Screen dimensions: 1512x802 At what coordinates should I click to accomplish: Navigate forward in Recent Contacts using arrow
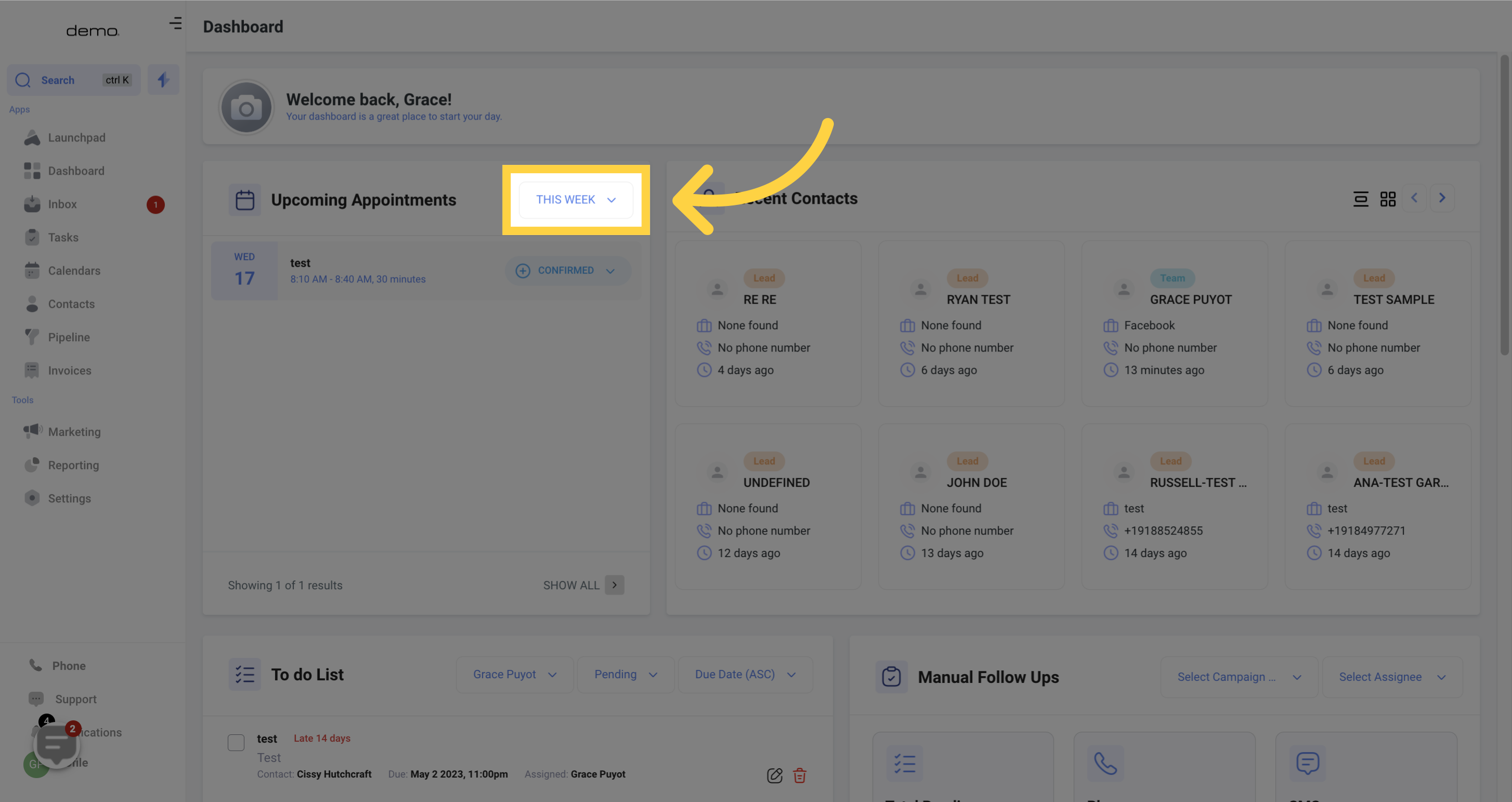tap(1442, 197)
